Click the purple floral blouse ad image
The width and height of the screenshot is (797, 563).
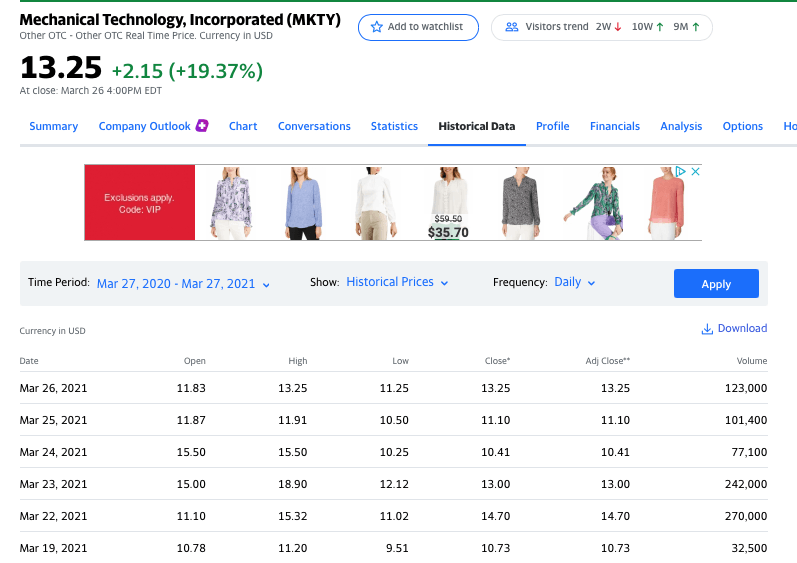[x=231, y=202]
